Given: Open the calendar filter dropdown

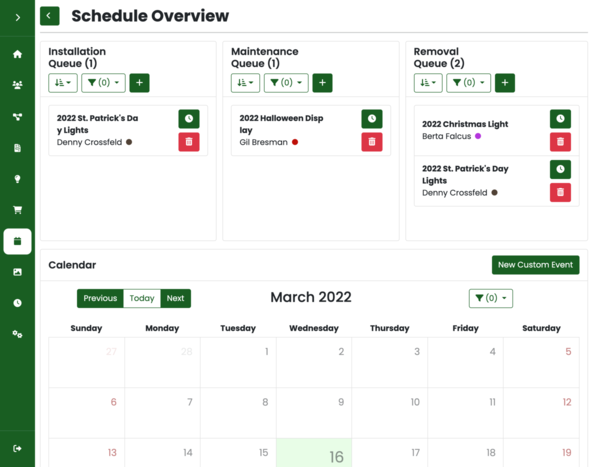Looking at the screenshot, I should tap(491, 298).
